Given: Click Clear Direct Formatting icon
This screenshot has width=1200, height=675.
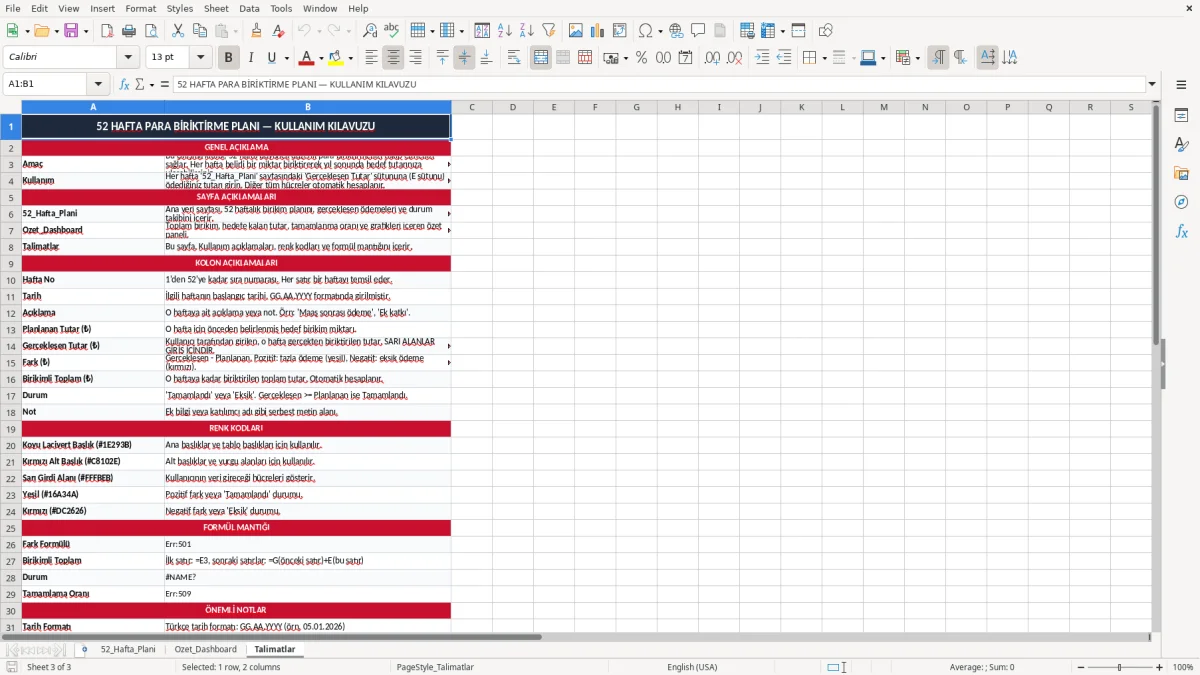Looking at the screenshot, I should pyautogui.click(x=278, y=31).
